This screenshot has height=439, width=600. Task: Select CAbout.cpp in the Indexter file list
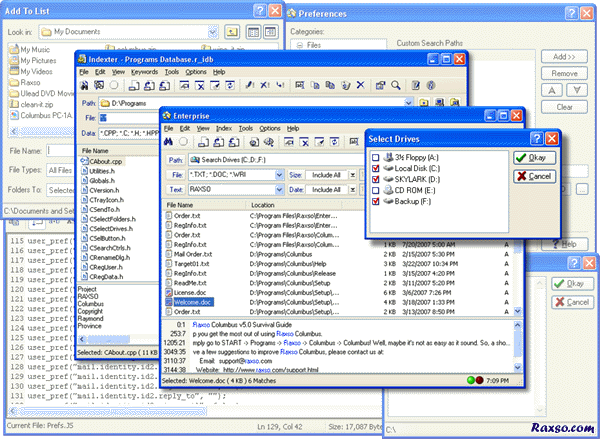click(105, 161)
